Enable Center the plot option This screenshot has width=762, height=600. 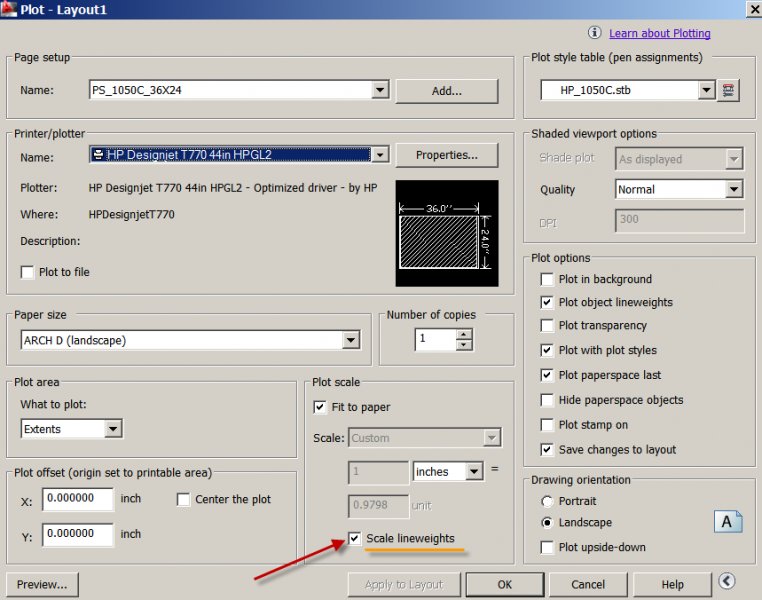183,499
